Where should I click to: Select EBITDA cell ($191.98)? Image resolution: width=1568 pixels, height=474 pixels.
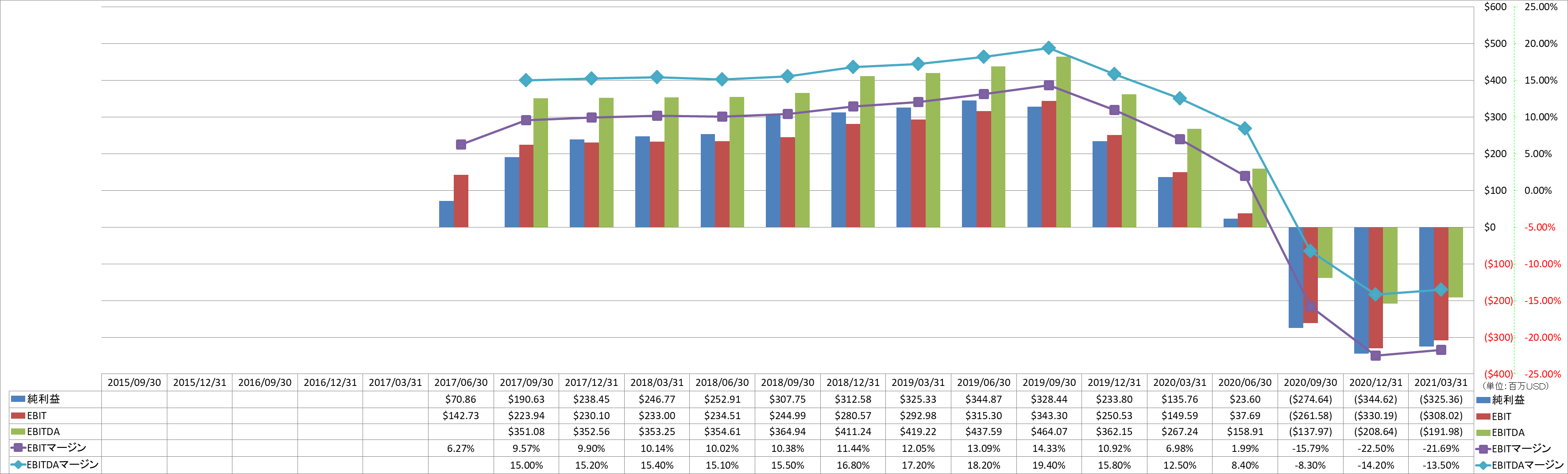[1441, 432]
